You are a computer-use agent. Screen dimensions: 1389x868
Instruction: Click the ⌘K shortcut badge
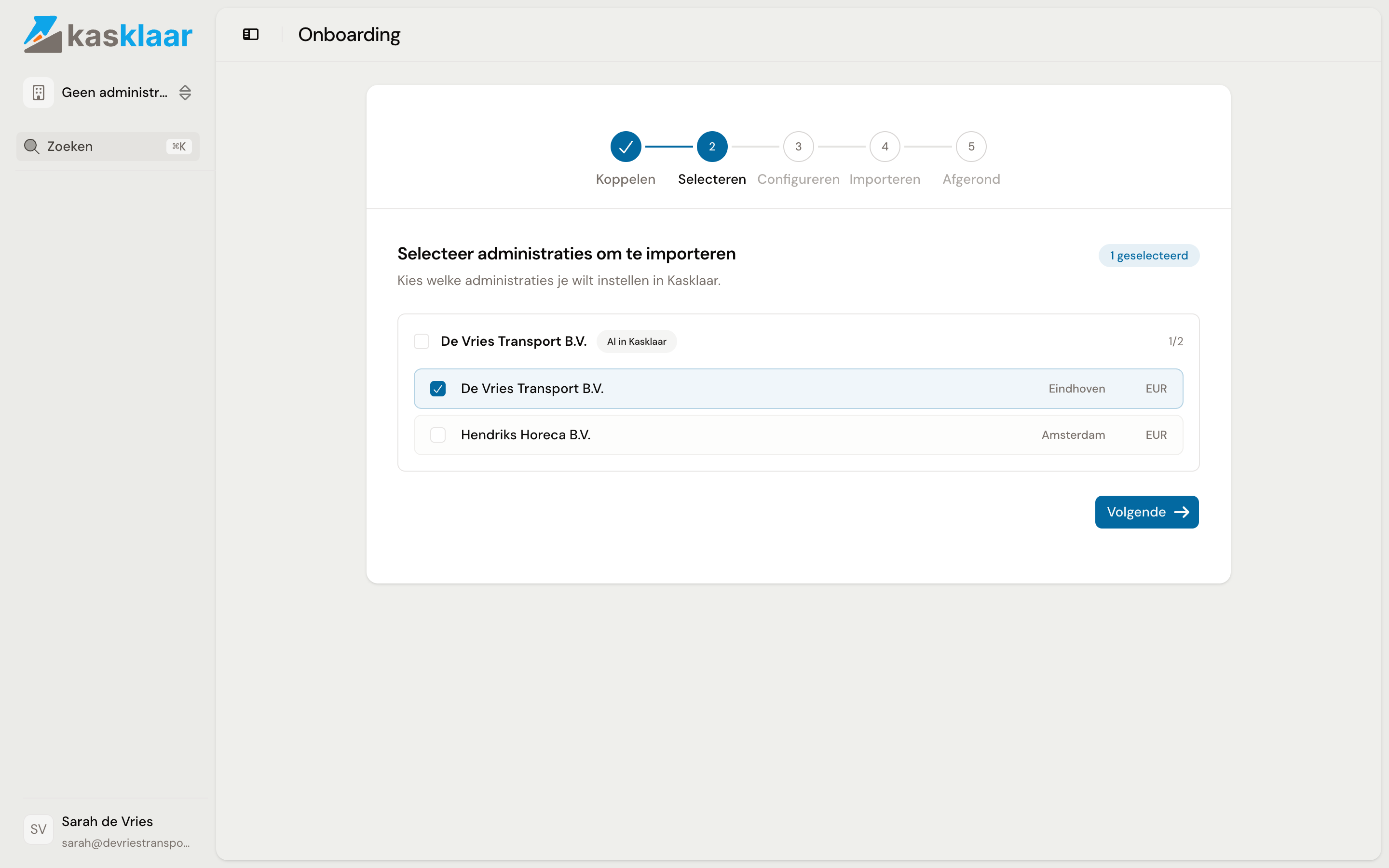click(179, 147)
